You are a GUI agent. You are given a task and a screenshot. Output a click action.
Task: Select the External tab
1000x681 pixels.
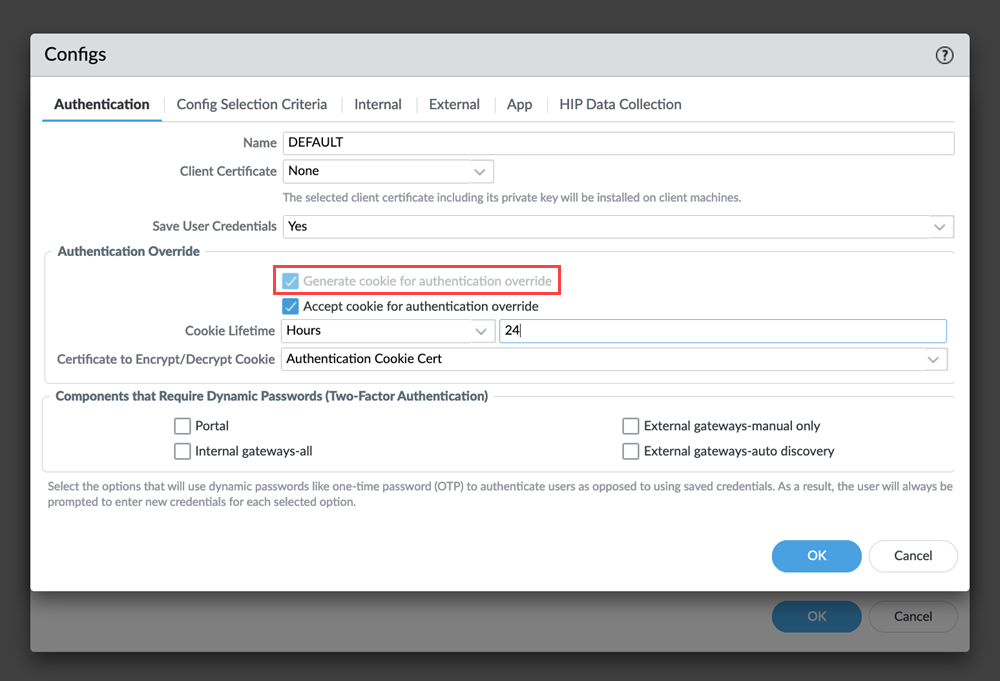click(454, 104)
